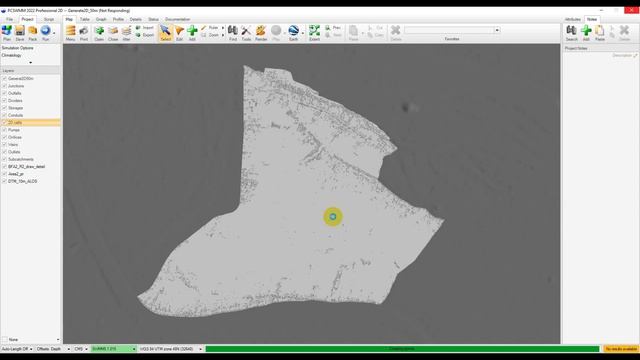The width and height of the screenshot is (640, 360).
Task: Expand the Ruler options arrow
Action: [x=223, y=28]
